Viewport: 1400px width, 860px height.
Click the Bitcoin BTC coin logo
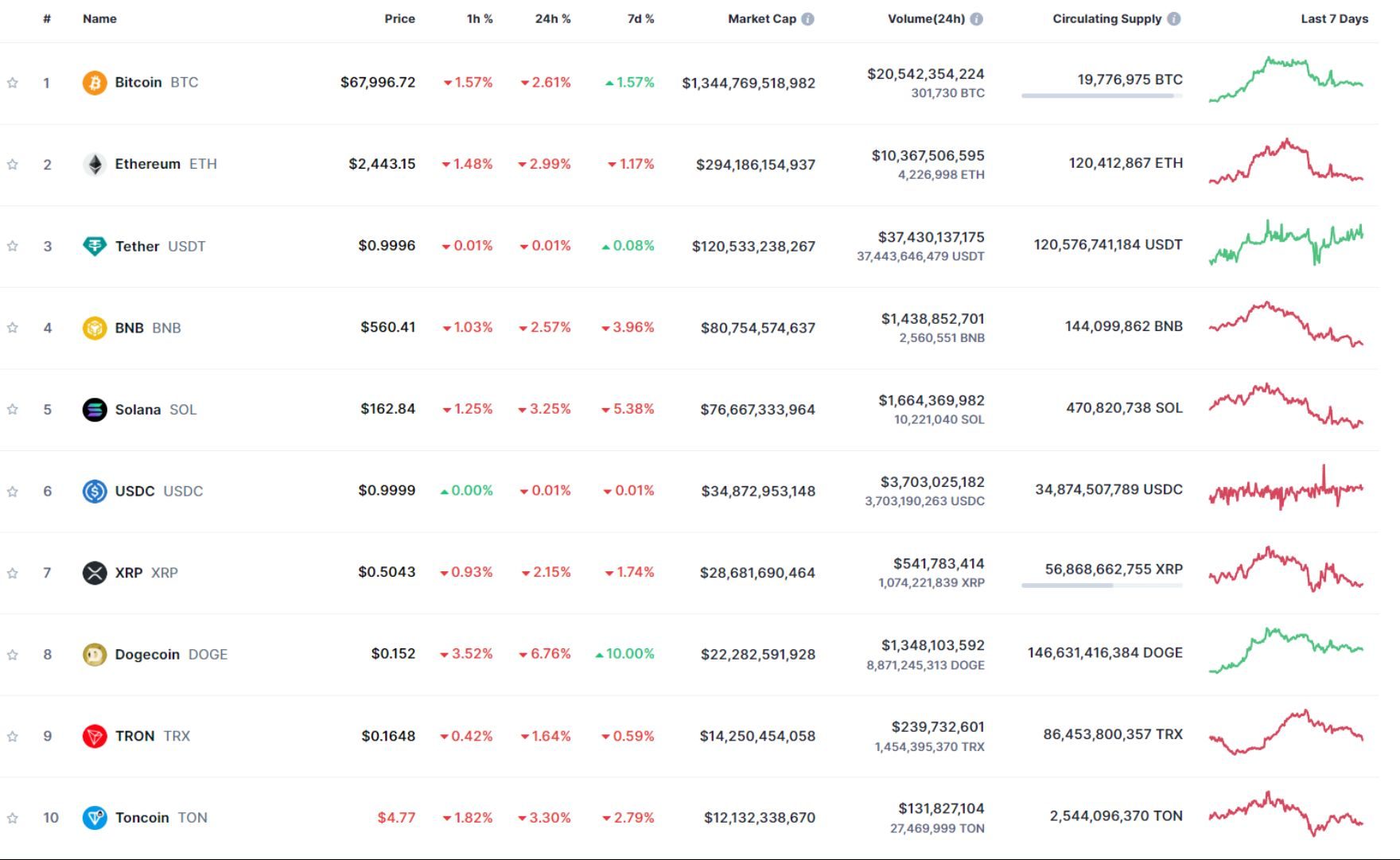[x=94, y=82]
